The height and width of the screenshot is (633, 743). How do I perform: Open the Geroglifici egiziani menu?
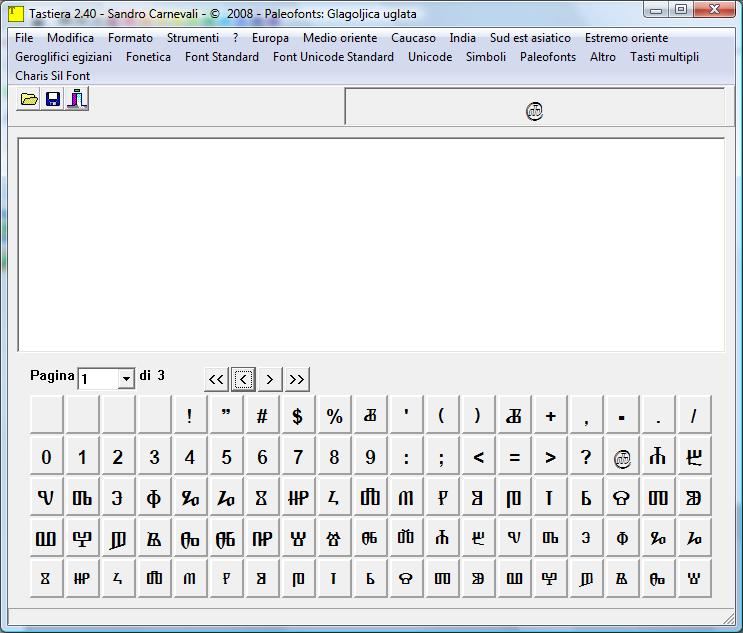(x=63, y=57)
